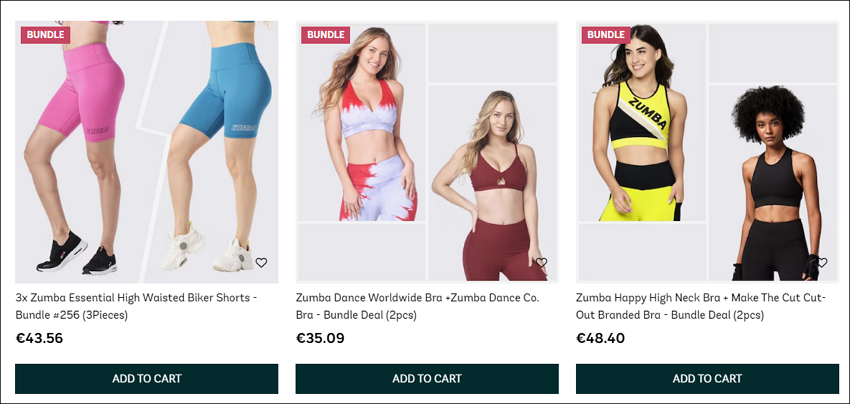Favorite the Happy High Neck Bra bundle
The image size is (850, 404).
coord(822,262)
